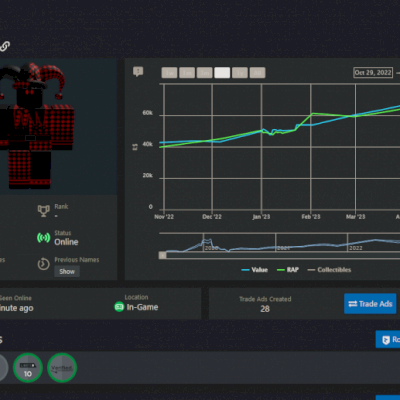Click the chart navigator scrollbar track

283,255
